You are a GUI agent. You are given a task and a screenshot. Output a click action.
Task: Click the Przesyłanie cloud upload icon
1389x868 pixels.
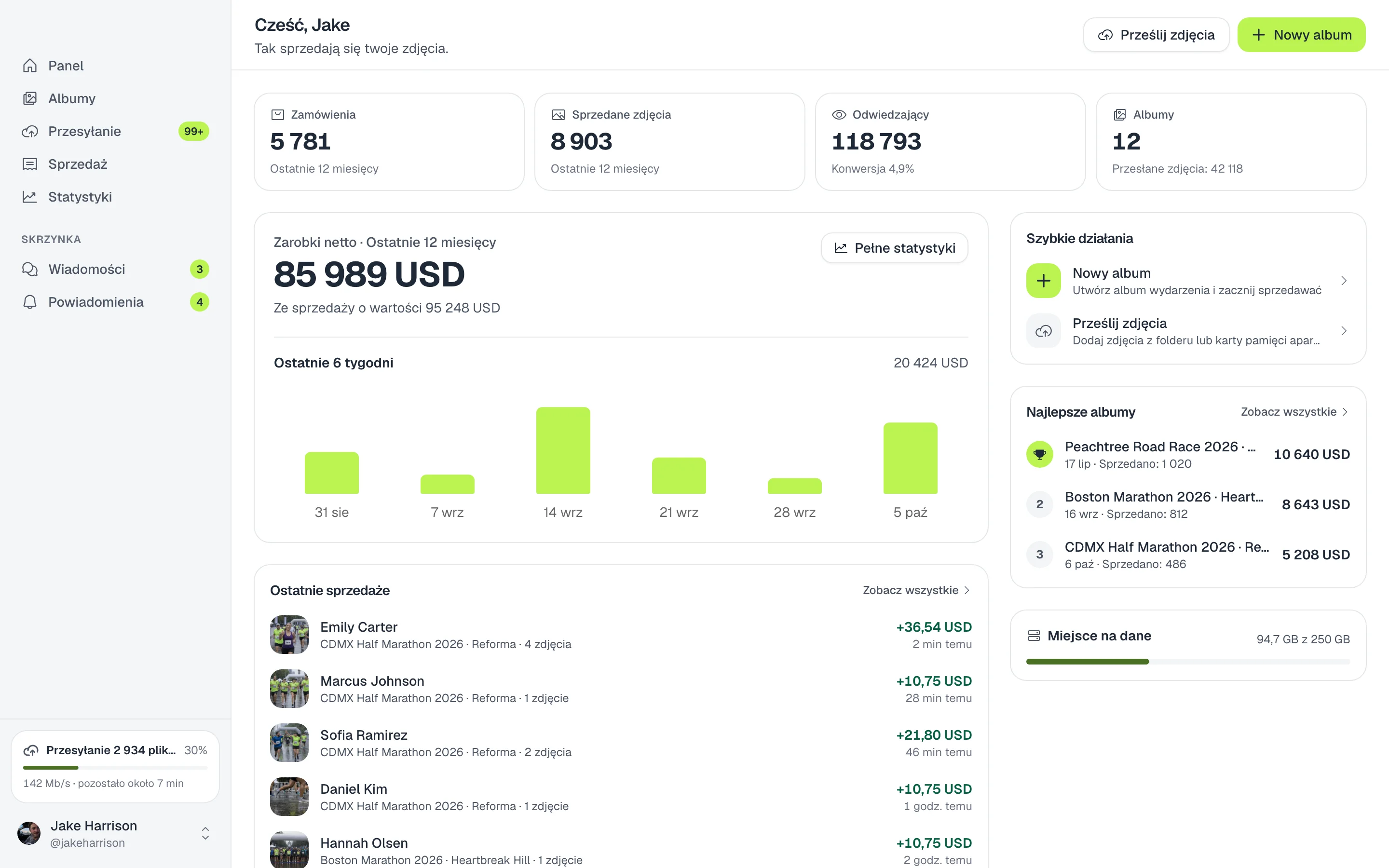(30, 132)
